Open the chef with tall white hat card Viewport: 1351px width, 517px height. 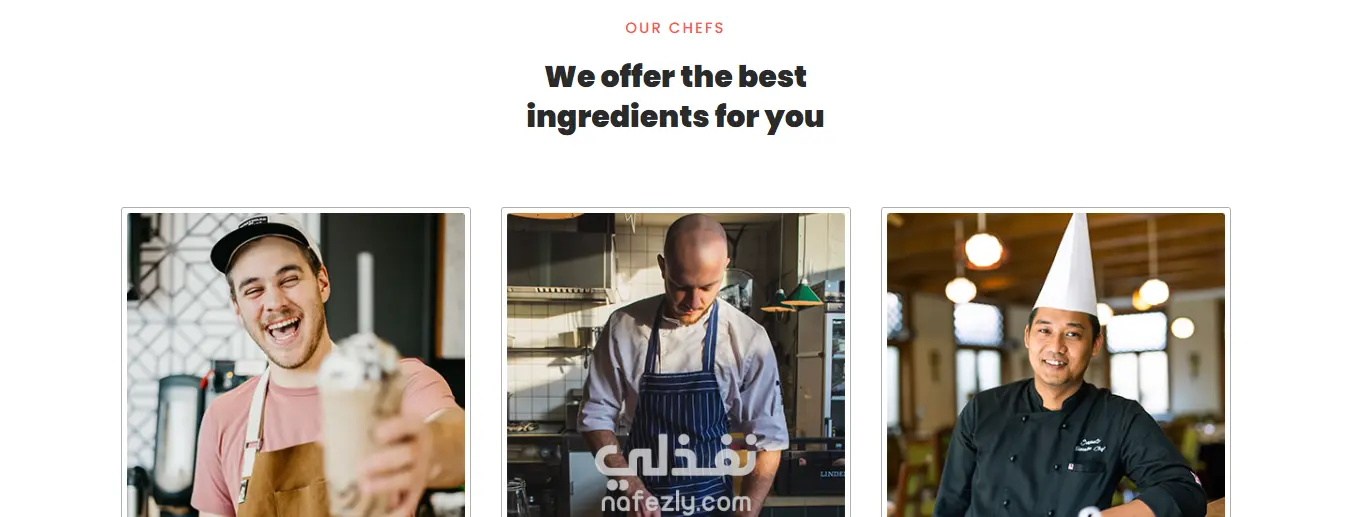[x=1056, y=364]
